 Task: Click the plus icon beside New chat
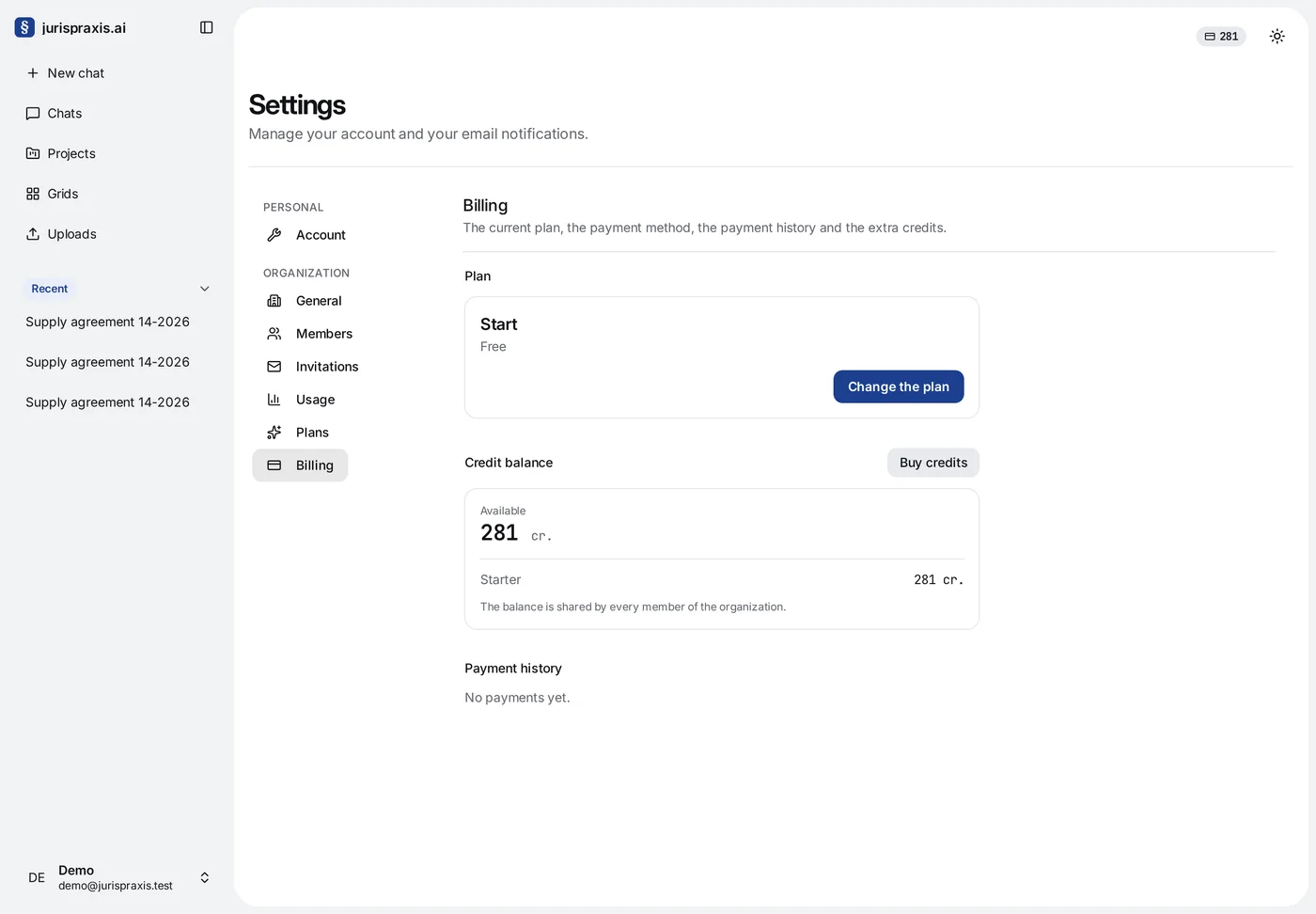click(33, 73)
